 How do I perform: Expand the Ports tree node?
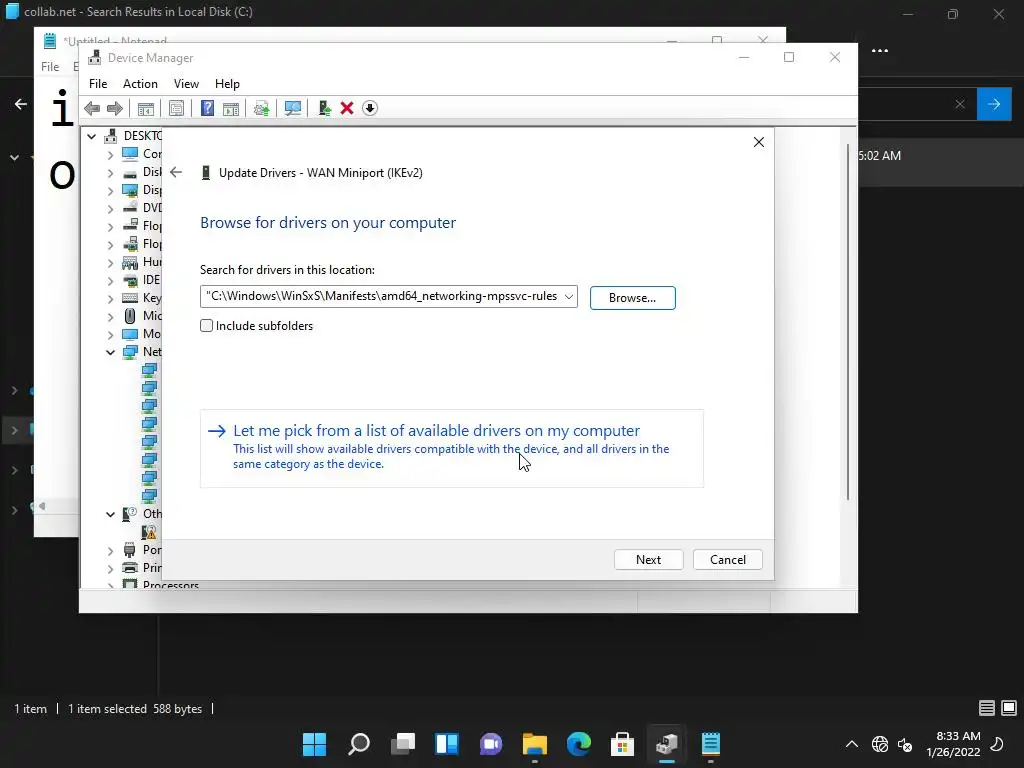click(110, 551)
